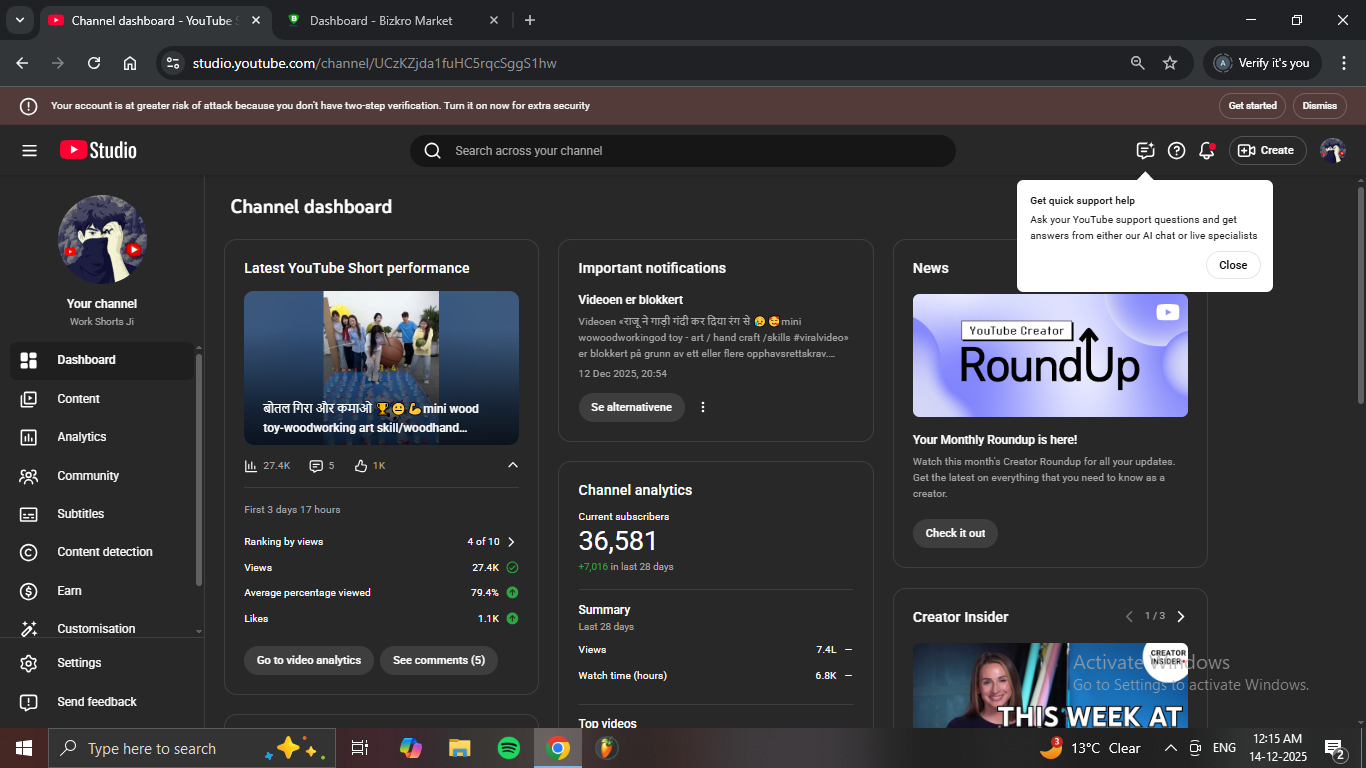Click the Go to video analytics button

coord(308,660)
